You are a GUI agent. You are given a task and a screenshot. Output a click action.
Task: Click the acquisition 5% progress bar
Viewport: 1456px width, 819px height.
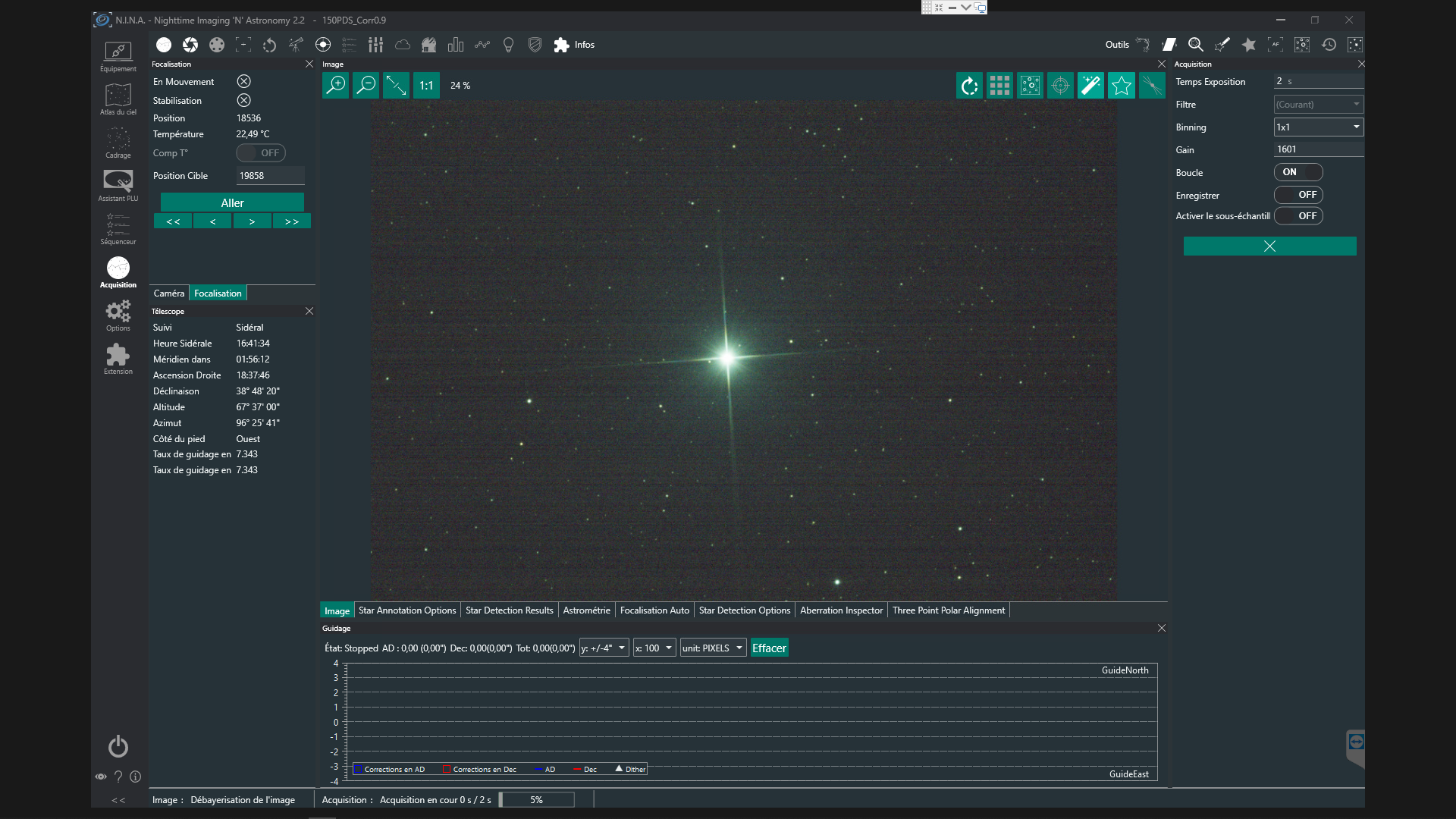click(537, 800)
